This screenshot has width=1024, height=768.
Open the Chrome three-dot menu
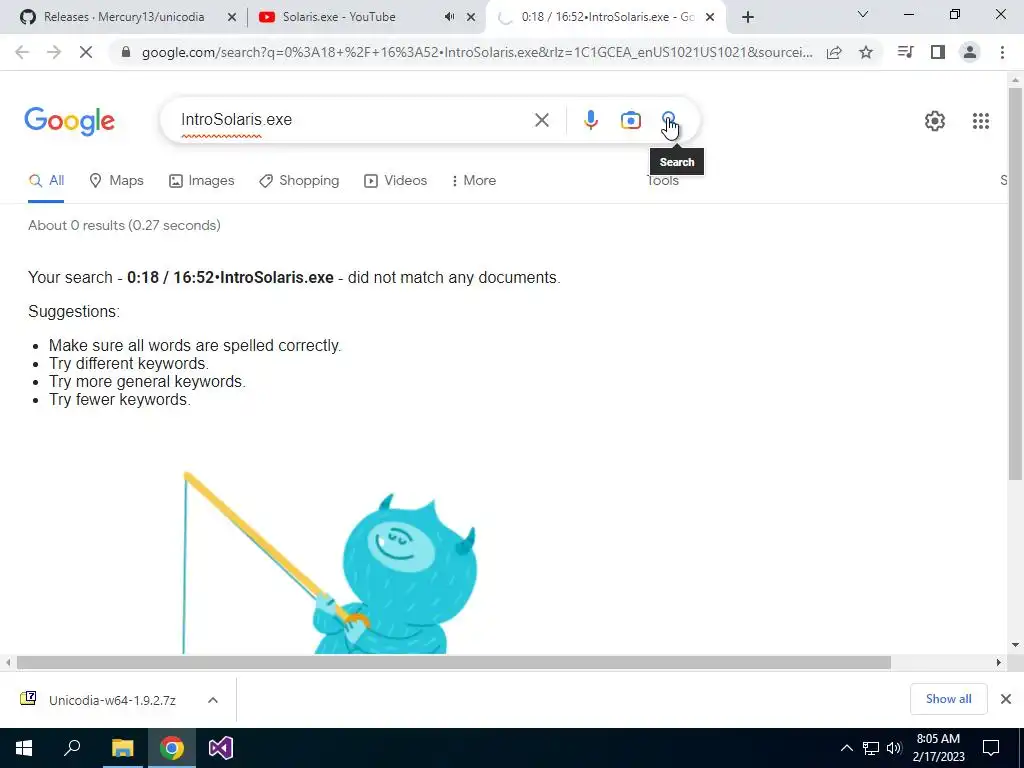[x=1002, y=52]
